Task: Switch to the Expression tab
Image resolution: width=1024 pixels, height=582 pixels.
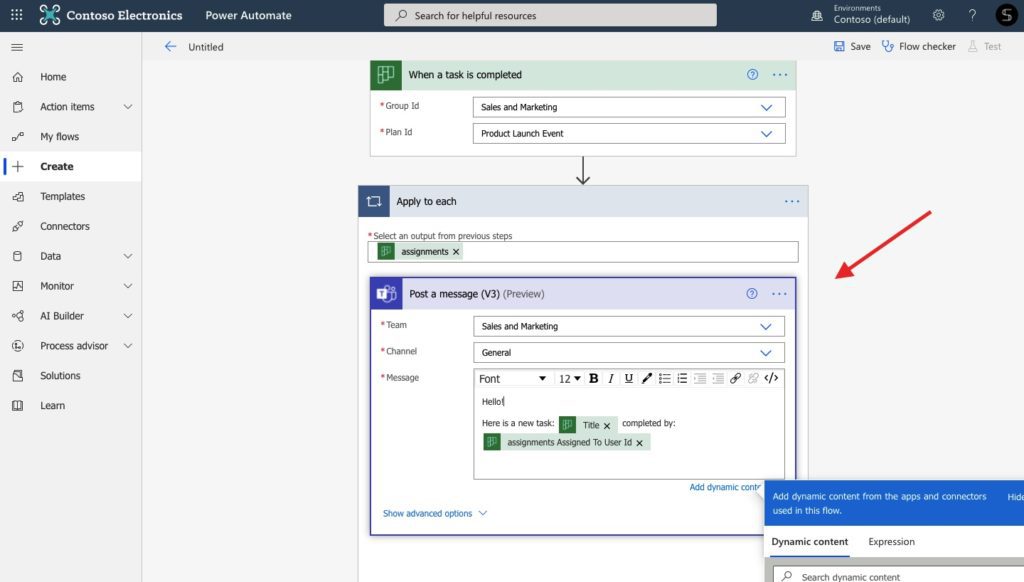Action: (891, 542)
